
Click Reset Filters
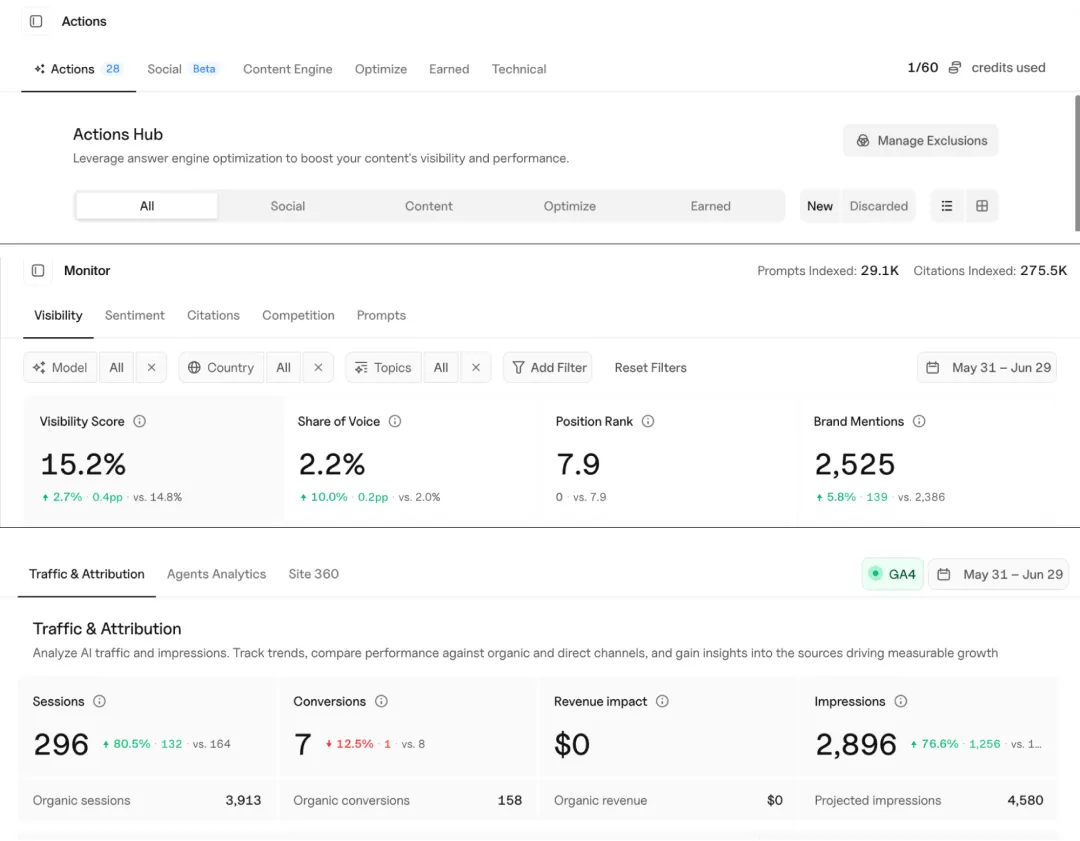(650, 368)
